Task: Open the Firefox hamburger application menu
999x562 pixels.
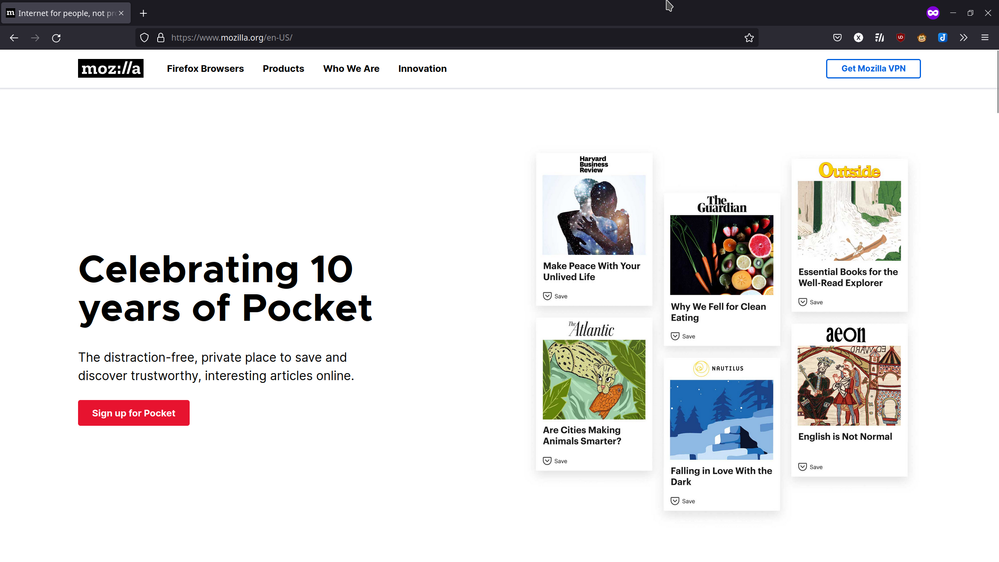Action: click(x=984, y=38)
